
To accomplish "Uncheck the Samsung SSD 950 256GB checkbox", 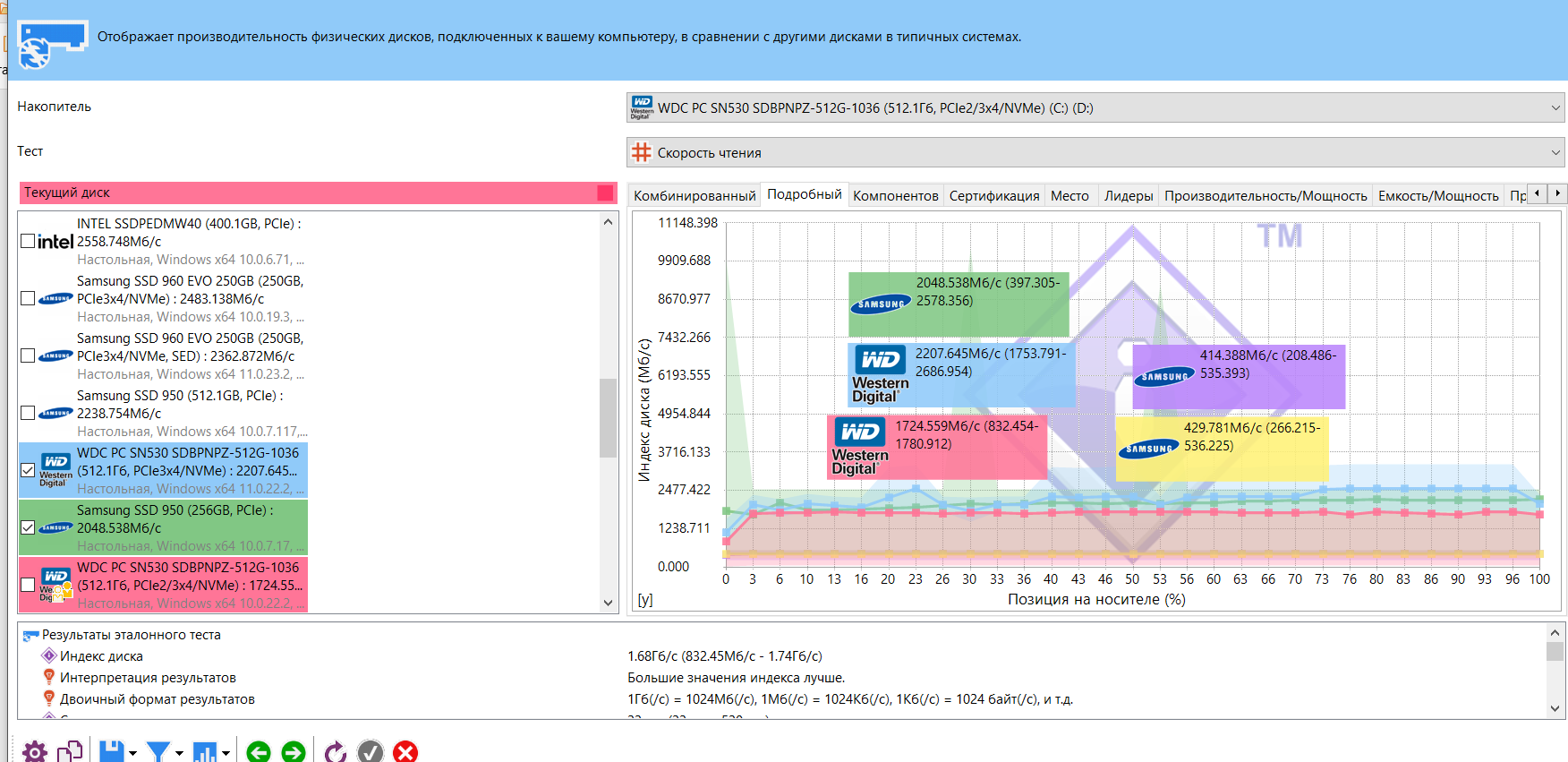I will point(28,527).
